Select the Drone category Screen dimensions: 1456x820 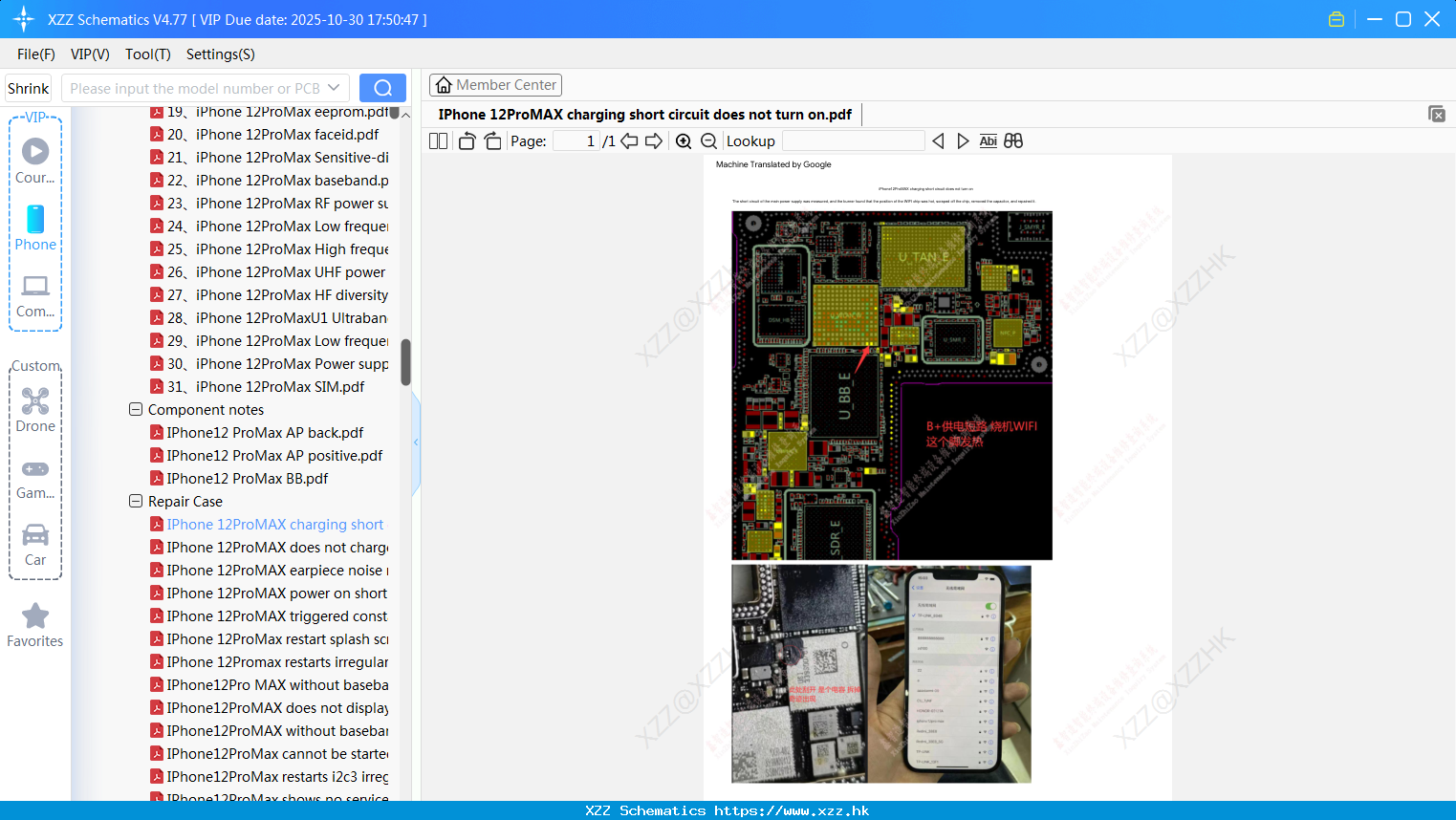coord(35,409)
